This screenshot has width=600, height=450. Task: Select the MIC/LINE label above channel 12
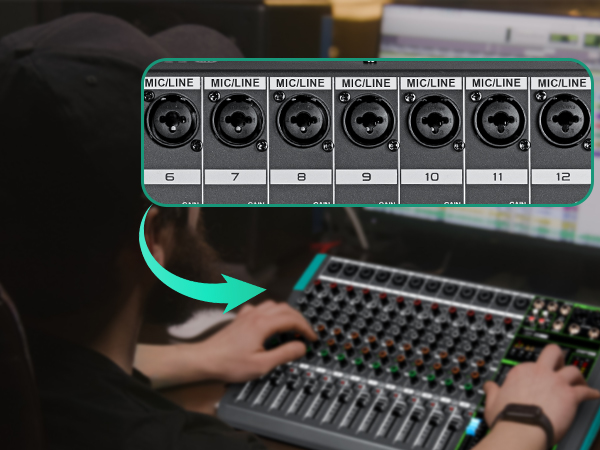coord(561,83)
